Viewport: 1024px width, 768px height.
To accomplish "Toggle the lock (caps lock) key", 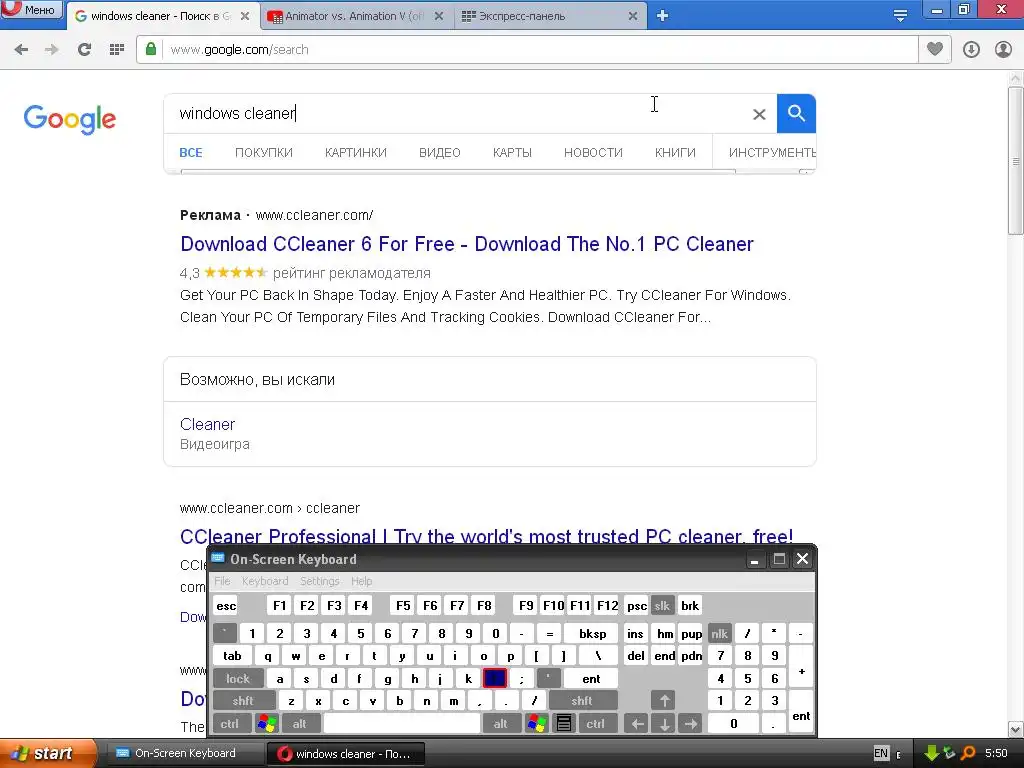I will pos(238,679).
